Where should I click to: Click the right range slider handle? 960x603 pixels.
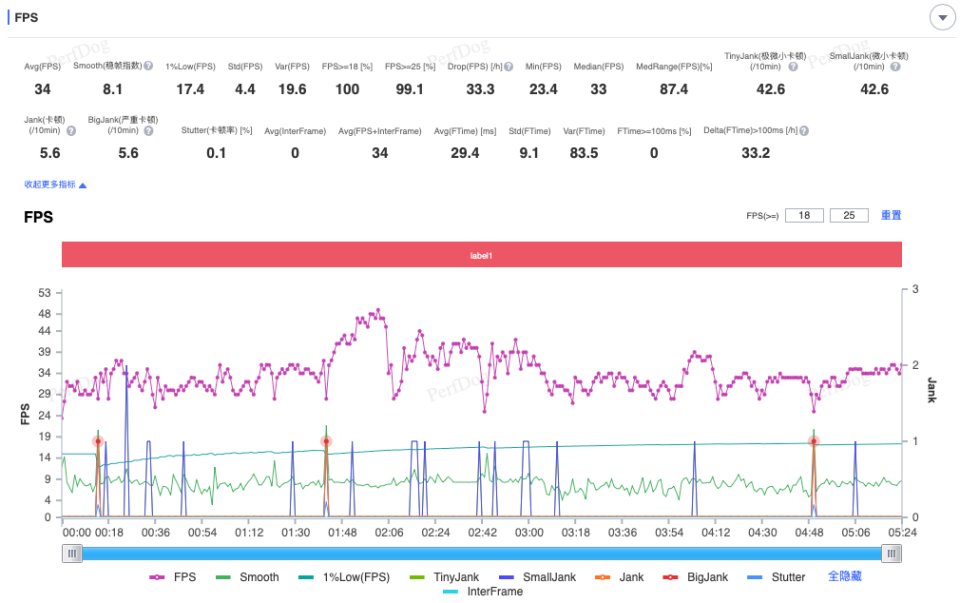coord(891,553)
